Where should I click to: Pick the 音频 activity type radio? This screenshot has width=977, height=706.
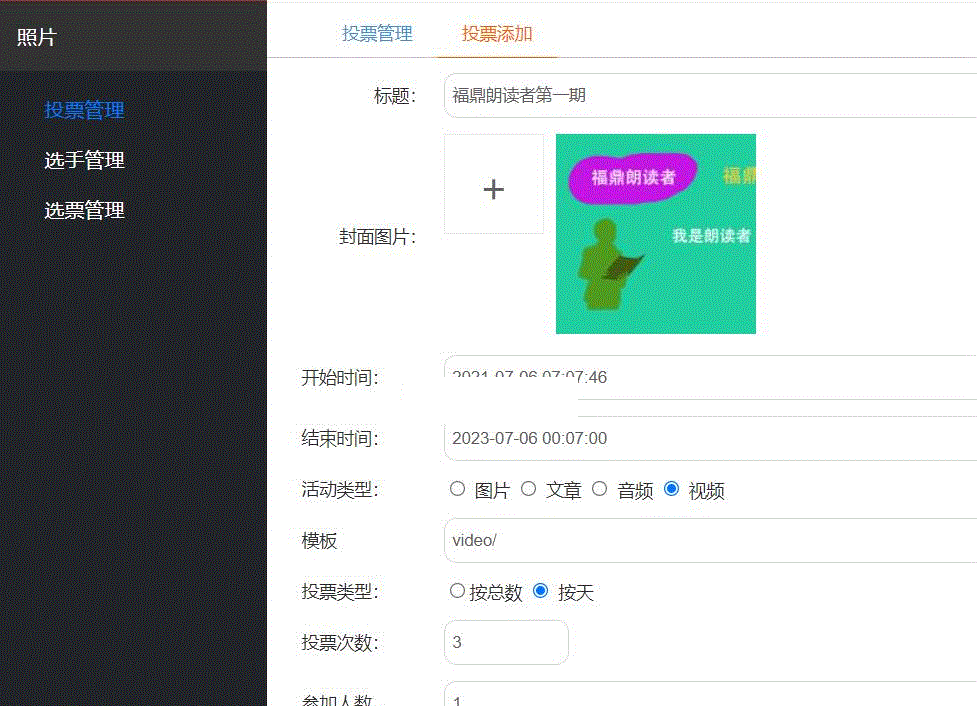tap(600, 489)
